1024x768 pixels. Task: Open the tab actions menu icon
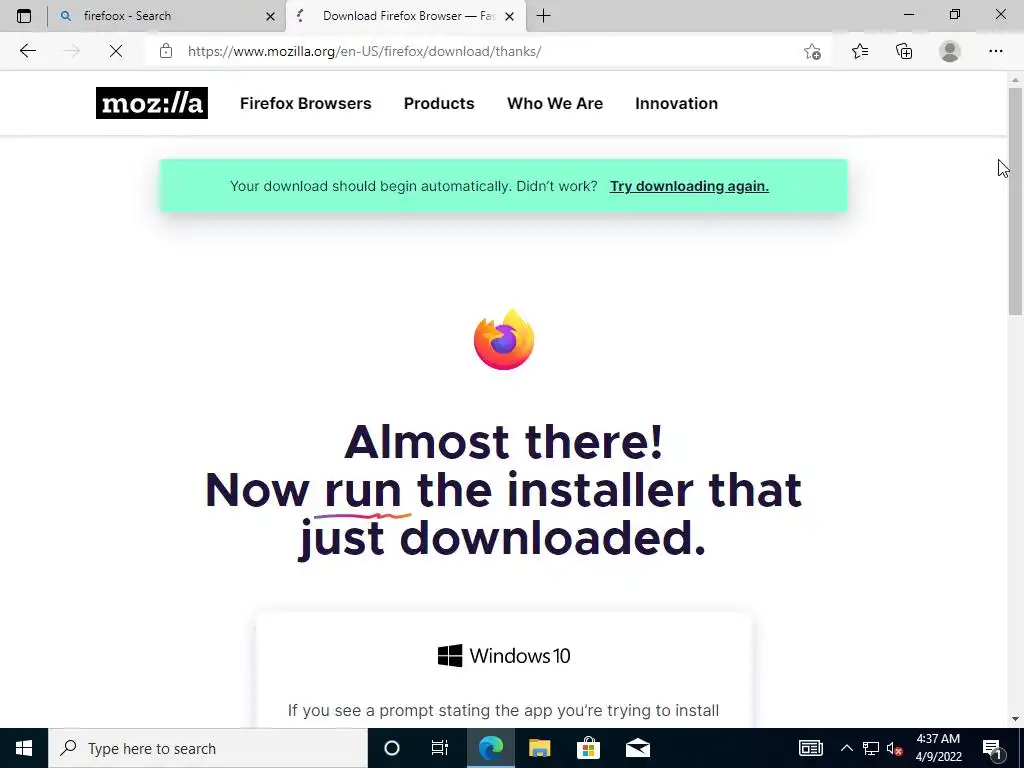pos(24,16)
